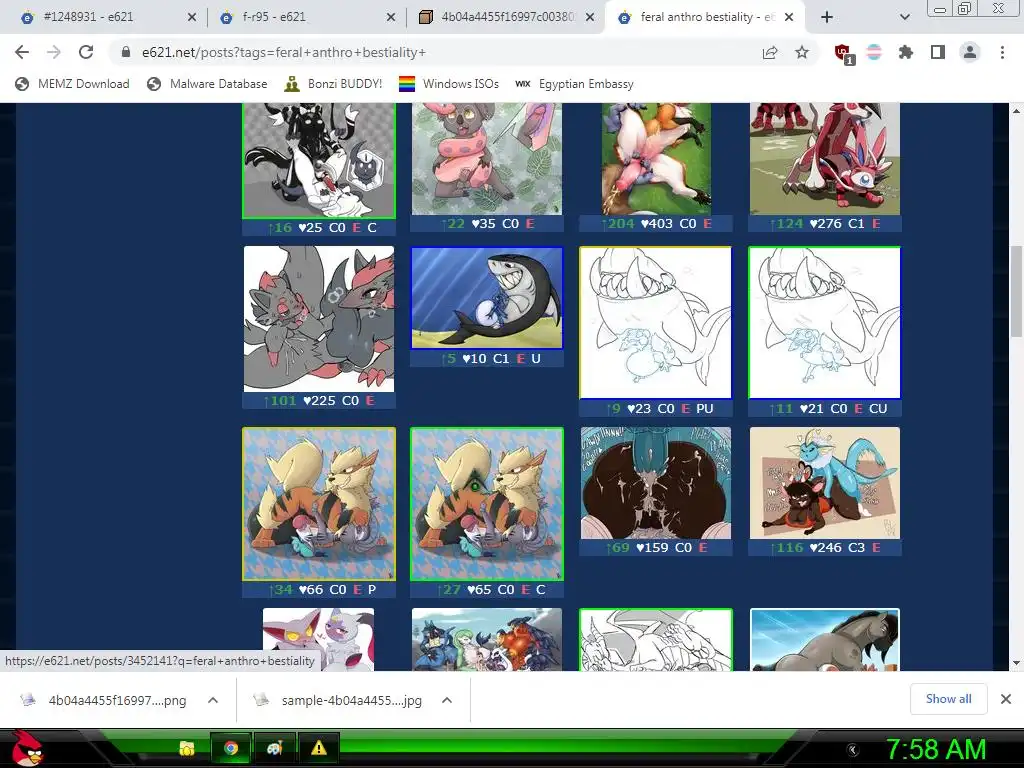Toggle the browser side panel icon
1024x768 pixels.
pos(938,52)
